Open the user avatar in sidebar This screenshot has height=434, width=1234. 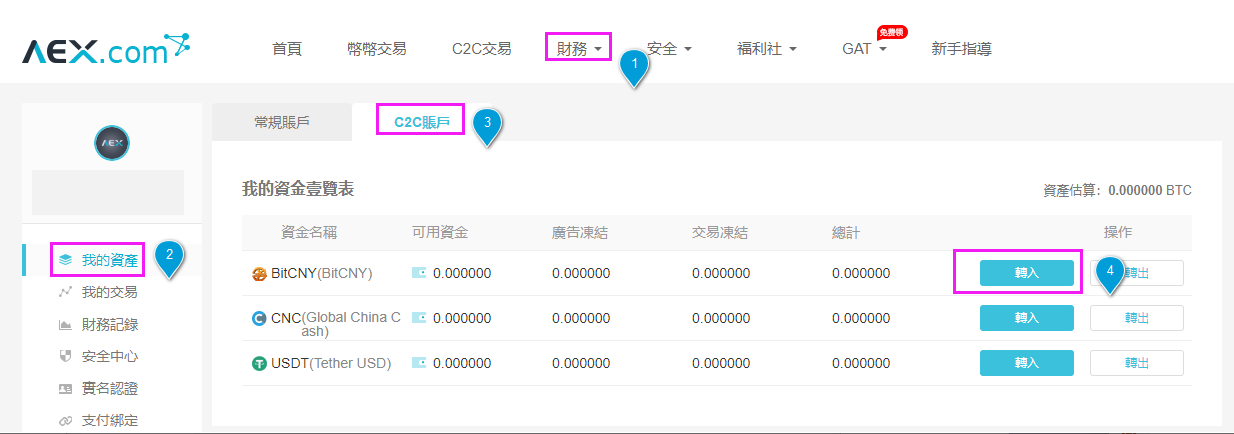point(111,144)
